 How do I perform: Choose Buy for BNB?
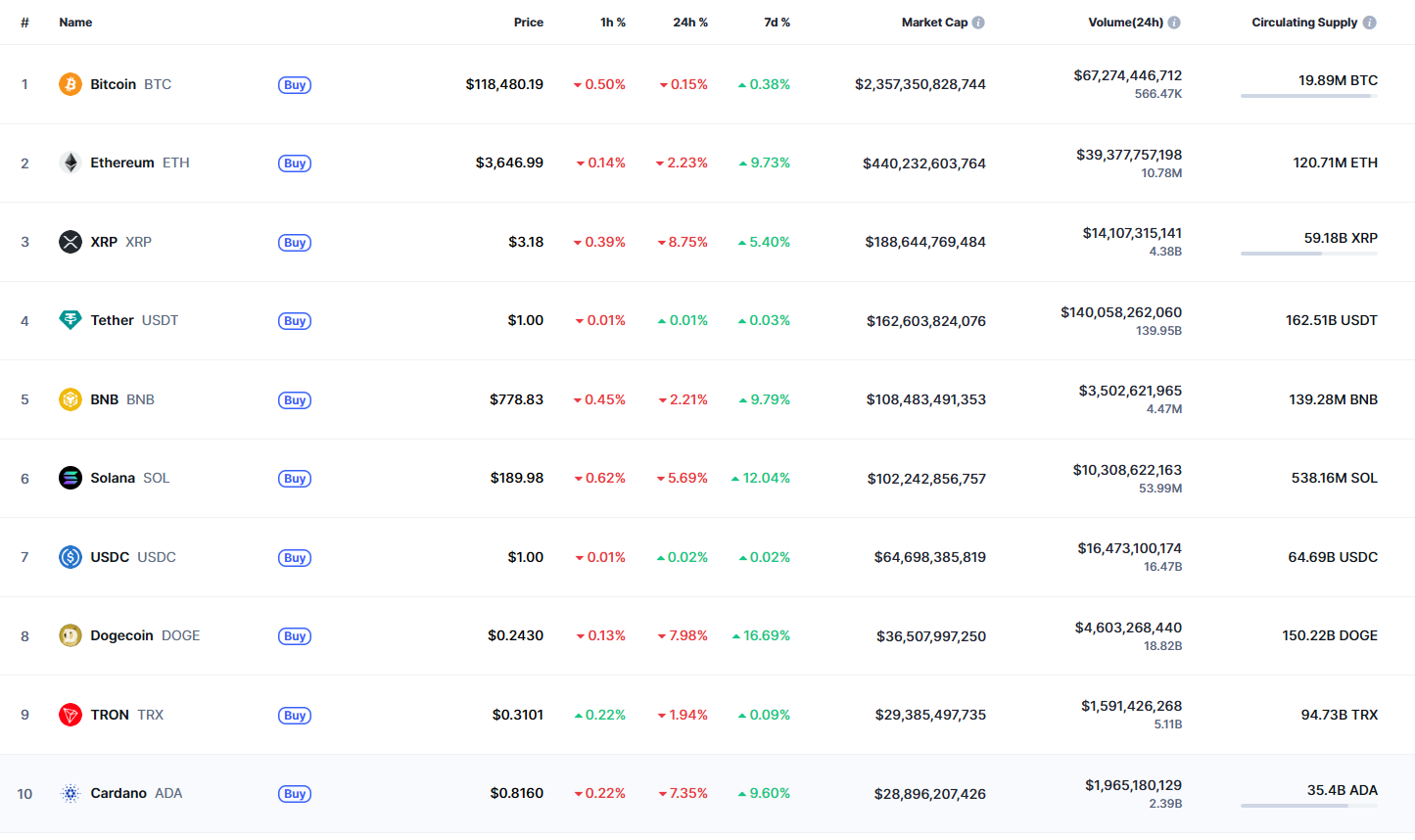pos(295,400)
